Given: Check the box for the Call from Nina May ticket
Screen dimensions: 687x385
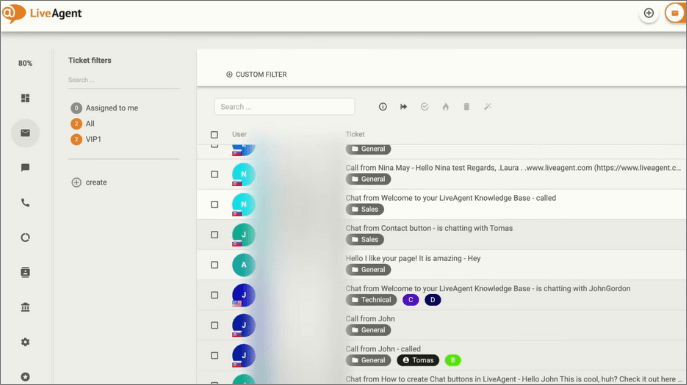Looking at the screenshot, I should (214, 174).
